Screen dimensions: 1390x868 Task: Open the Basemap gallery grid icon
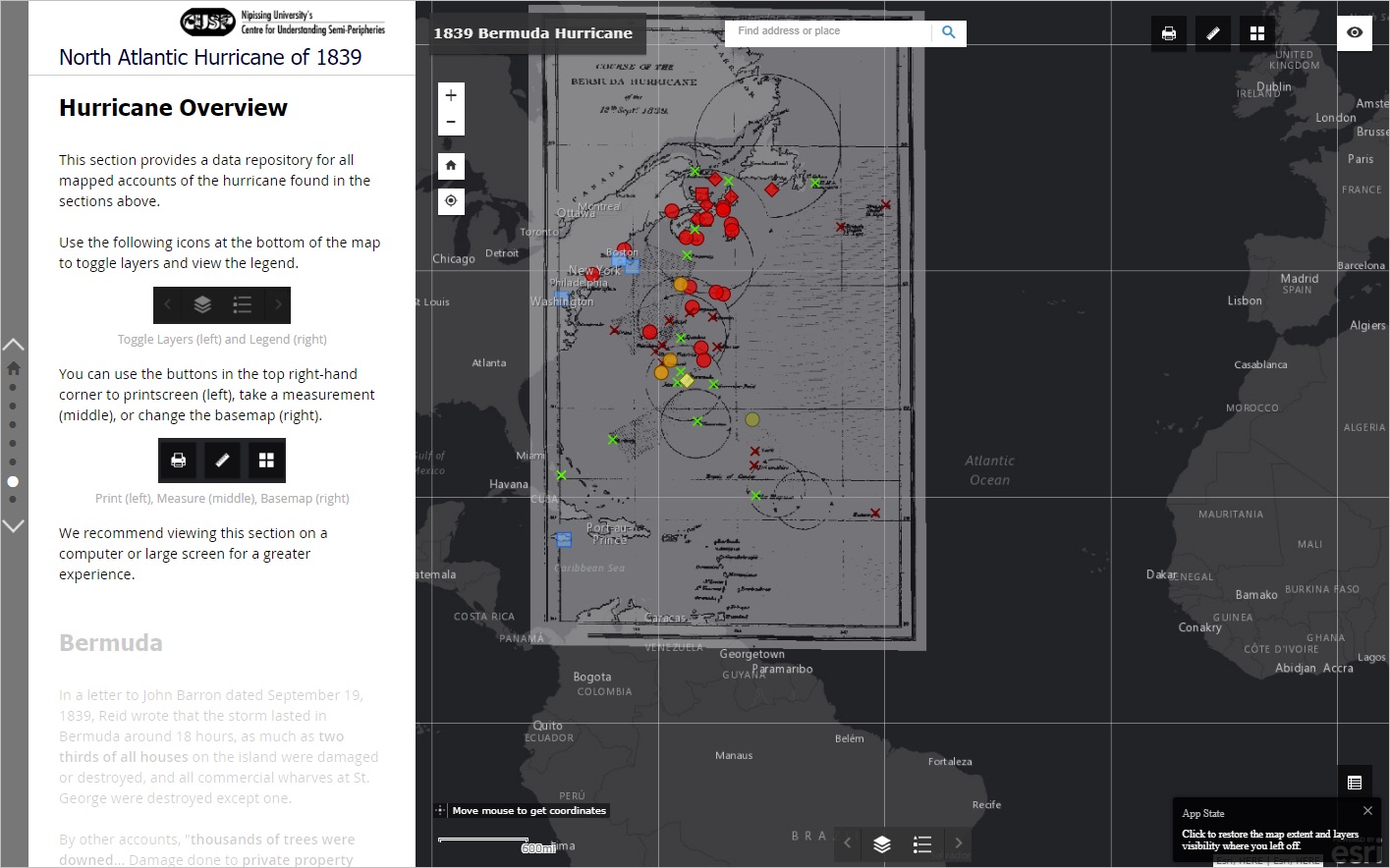1256,33
